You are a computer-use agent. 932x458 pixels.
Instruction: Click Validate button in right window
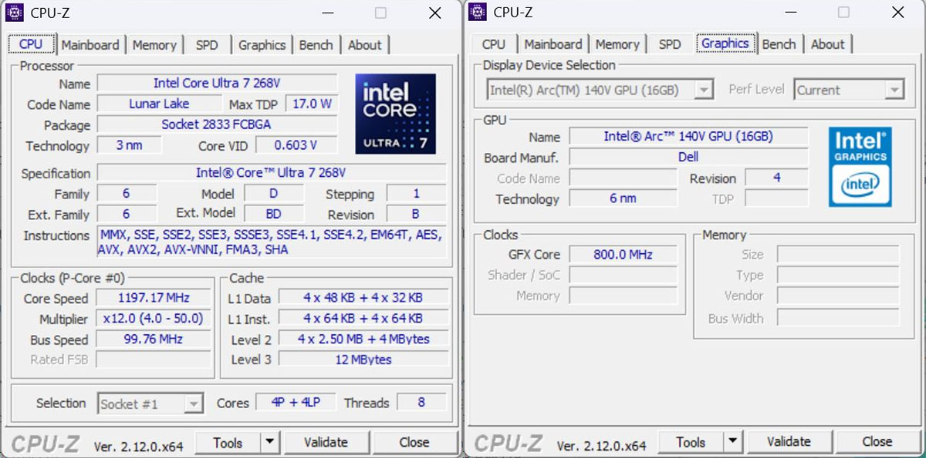[789, 443]
